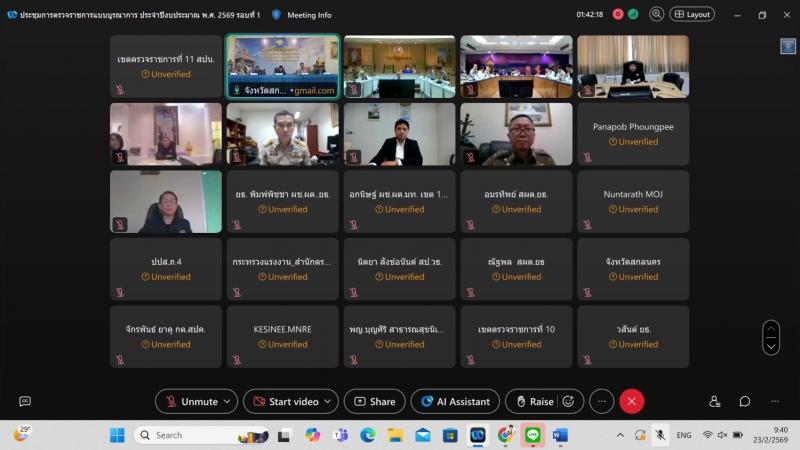Click the red recording indicator icon
The width and height of the screenshot is (800, 450).
pyautogui.click(x=618, y=14)
